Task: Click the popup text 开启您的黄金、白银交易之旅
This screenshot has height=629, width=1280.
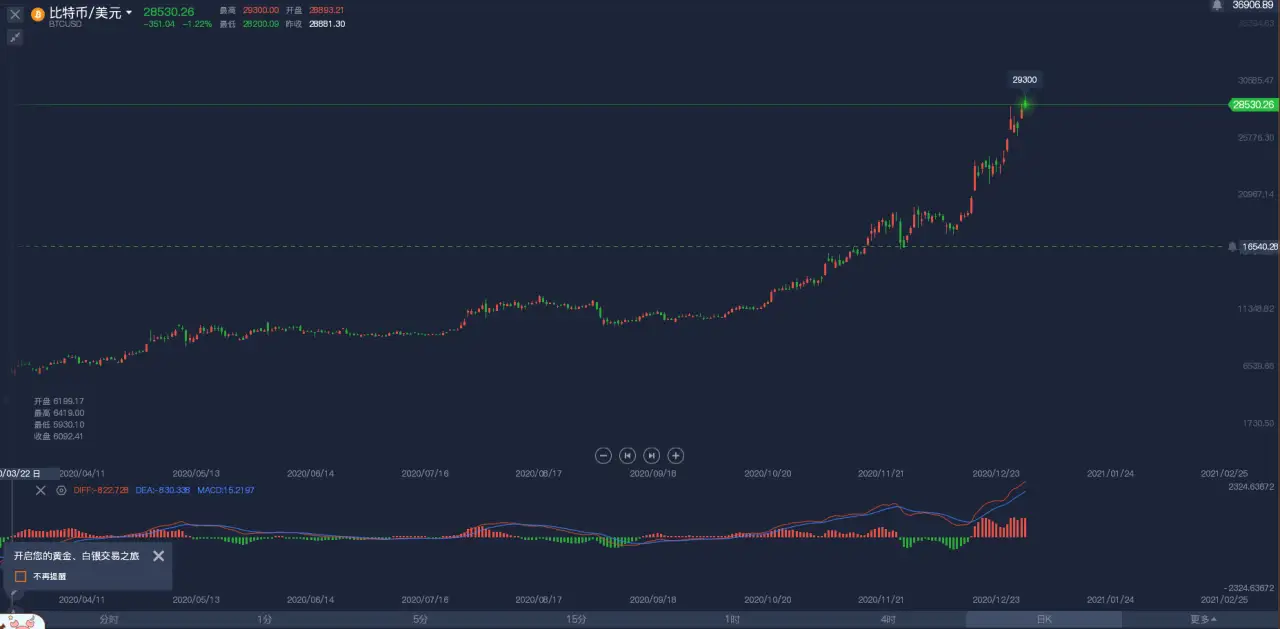Action: [75, 556]
